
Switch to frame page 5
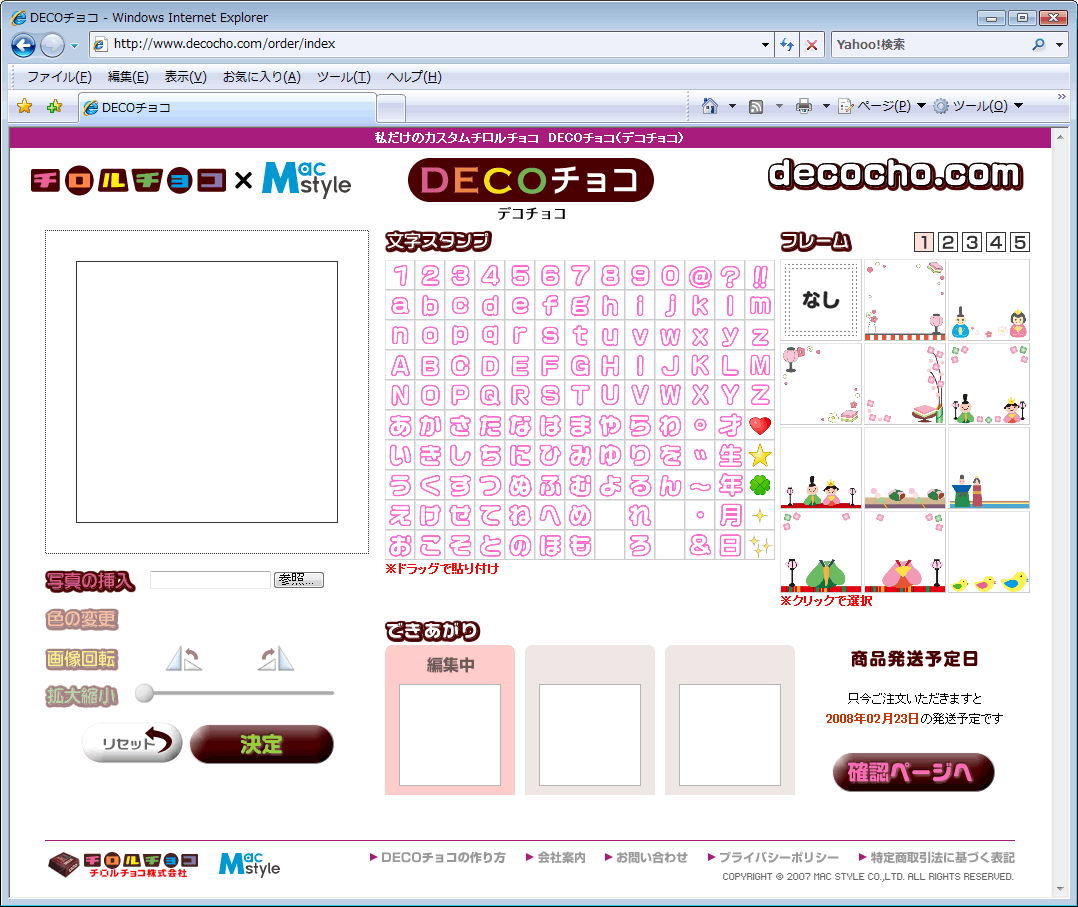click(x=1019, y=242)
